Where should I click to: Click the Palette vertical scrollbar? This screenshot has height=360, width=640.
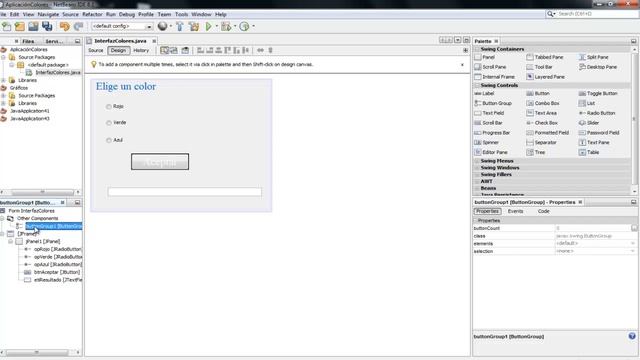point(634,120)
